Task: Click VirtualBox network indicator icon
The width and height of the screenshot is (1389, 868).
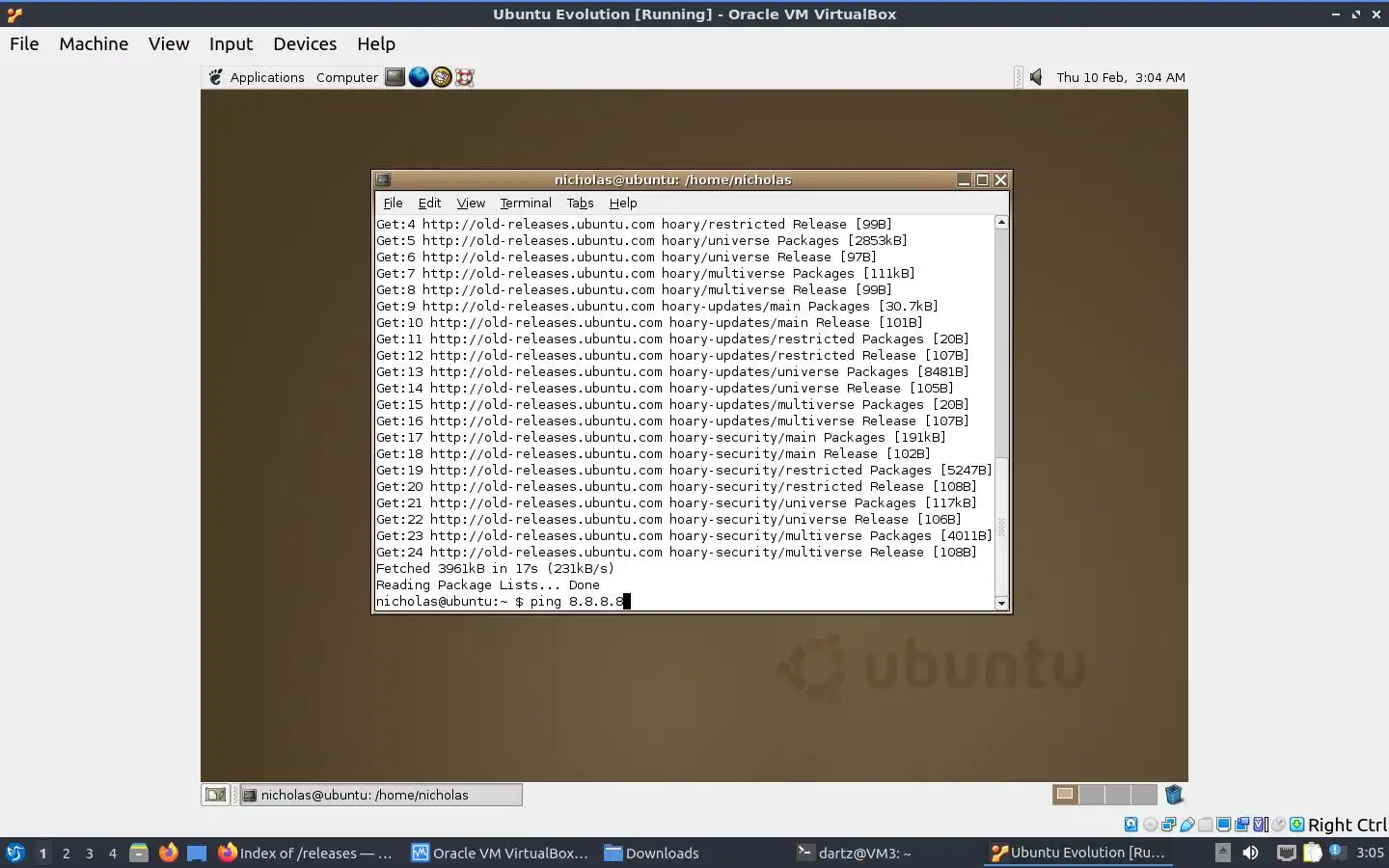Action: 1168,825
